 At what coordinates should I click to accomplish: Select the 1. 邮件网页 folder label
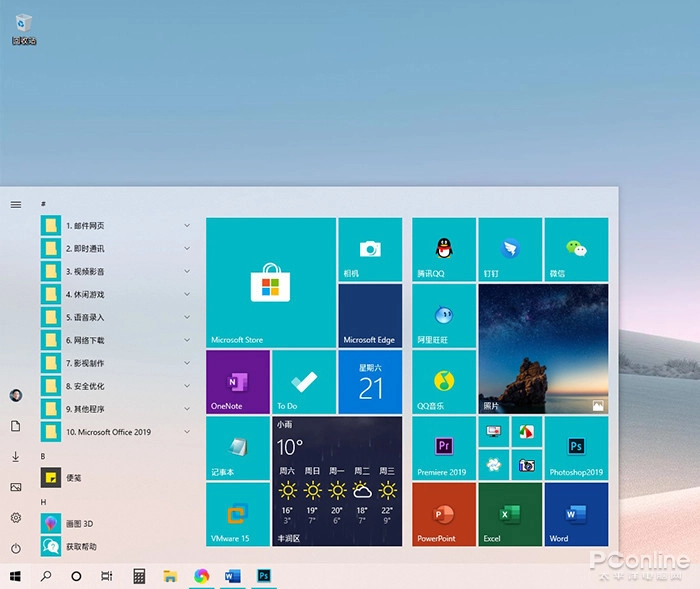85,226
